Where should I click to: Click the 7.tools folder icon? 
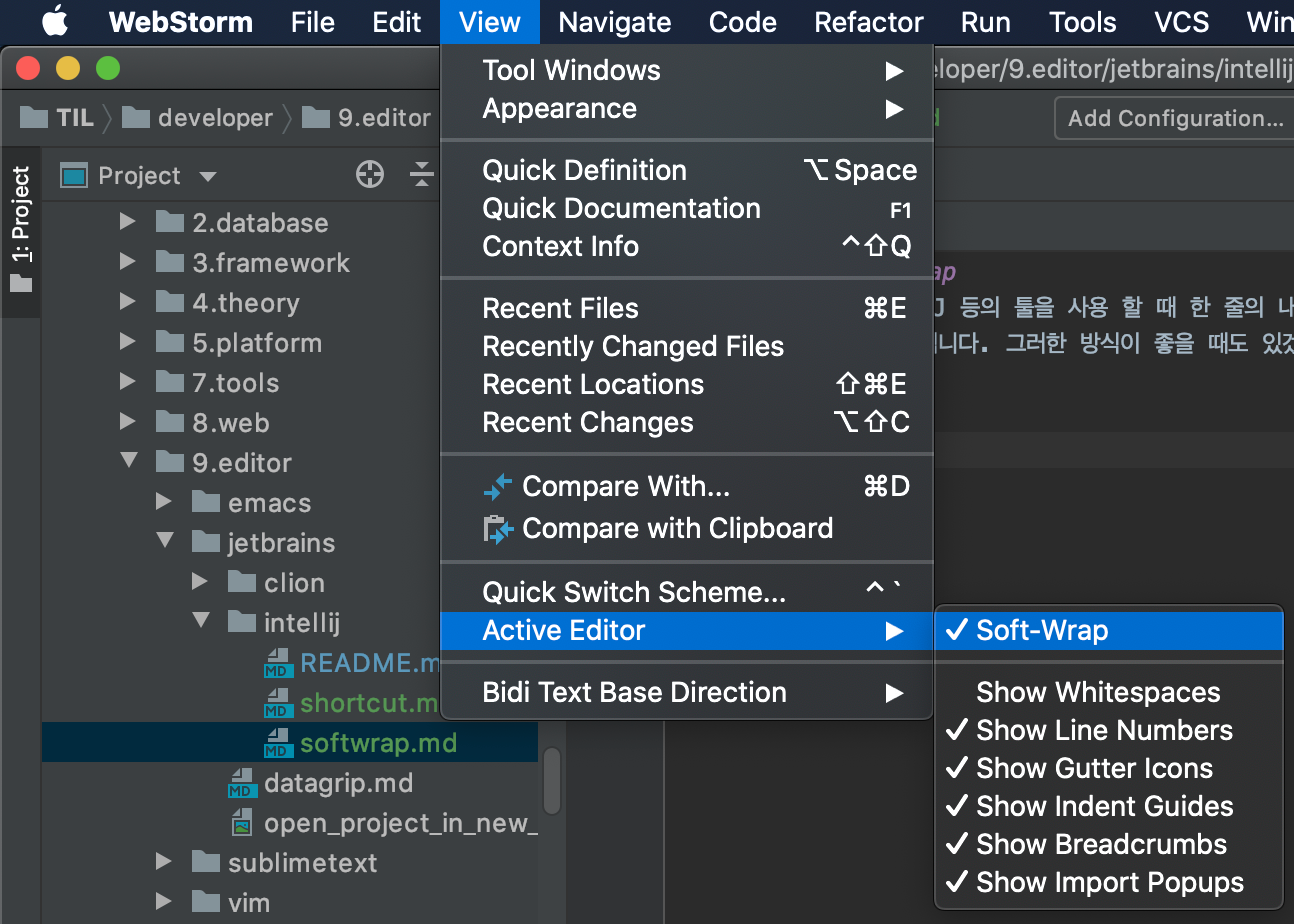[x=170, y=382]
